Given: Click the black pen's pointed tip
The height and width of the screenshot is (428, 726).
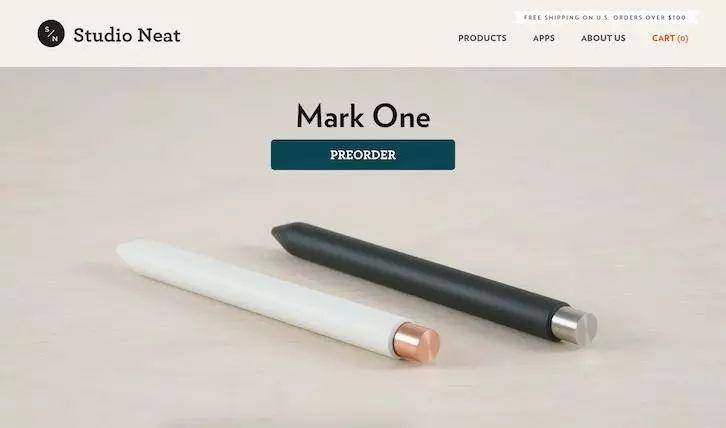Looking at the screenshot, I should [282, 232].
